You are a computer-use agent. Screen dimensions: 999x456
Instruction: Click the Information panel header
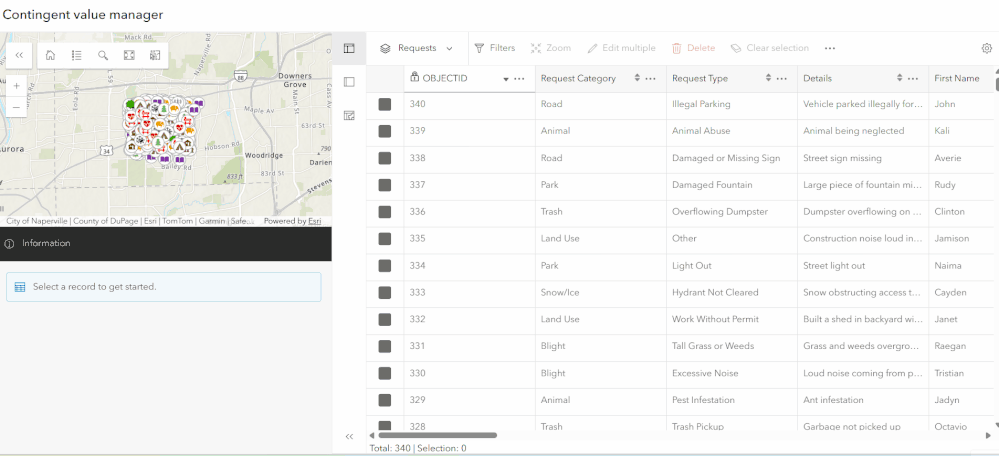click(x=166, y=243)
